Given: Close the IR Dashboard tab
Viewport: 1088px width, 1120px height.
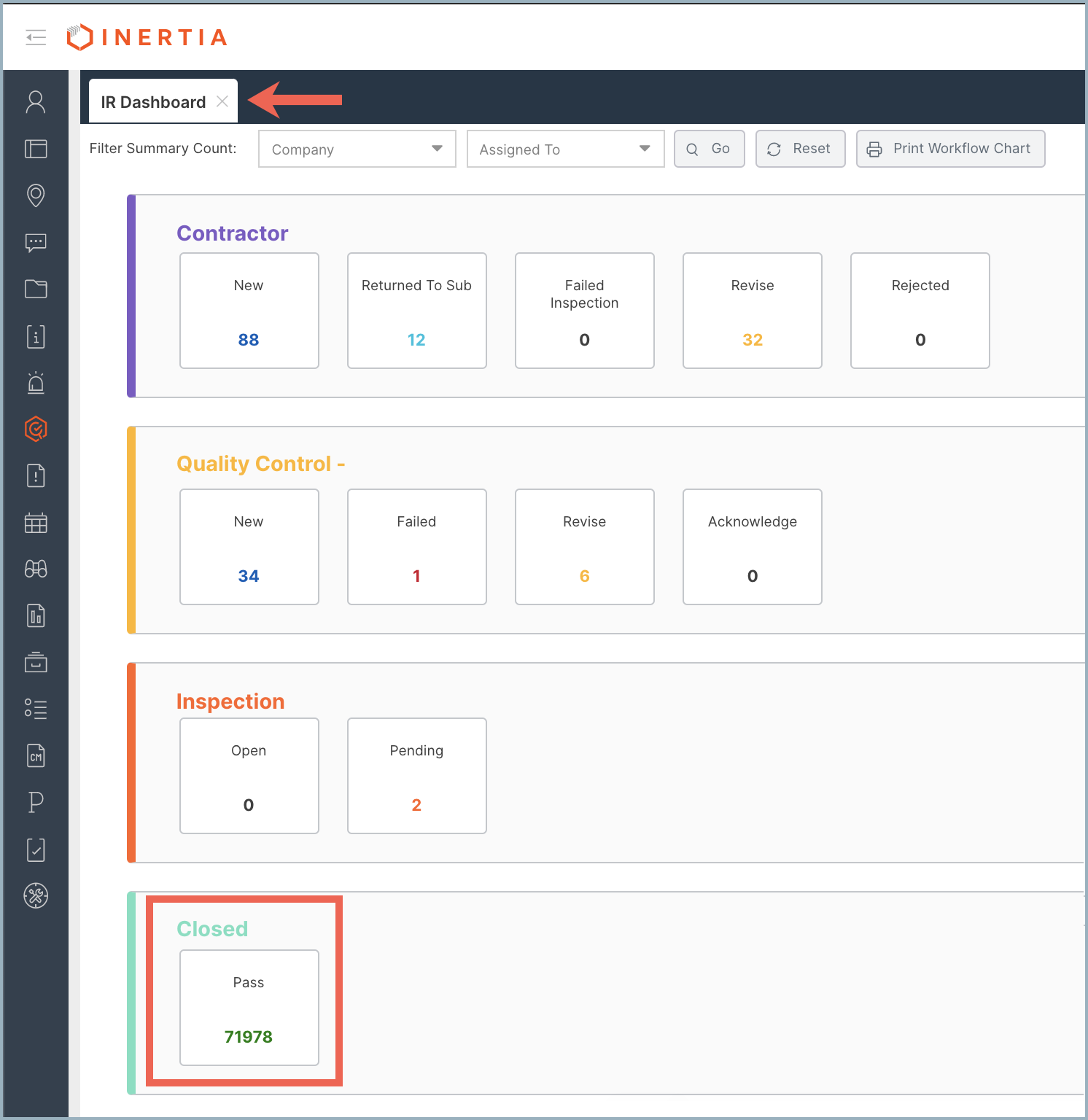Looking at the screenshot, I should tap(222, 102).
